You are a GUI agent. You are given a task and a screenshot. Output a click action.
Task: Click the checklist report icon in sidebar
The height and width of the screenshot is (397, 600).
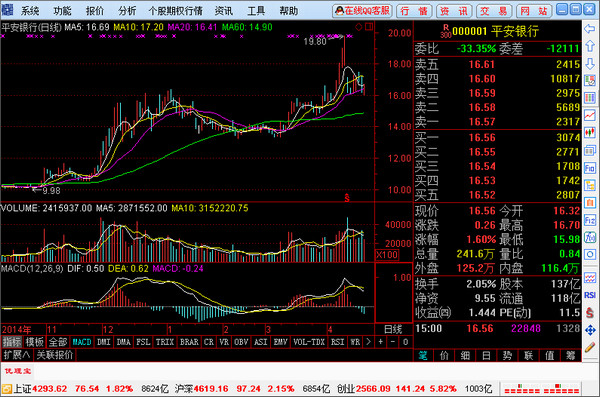tap(590, 81)
